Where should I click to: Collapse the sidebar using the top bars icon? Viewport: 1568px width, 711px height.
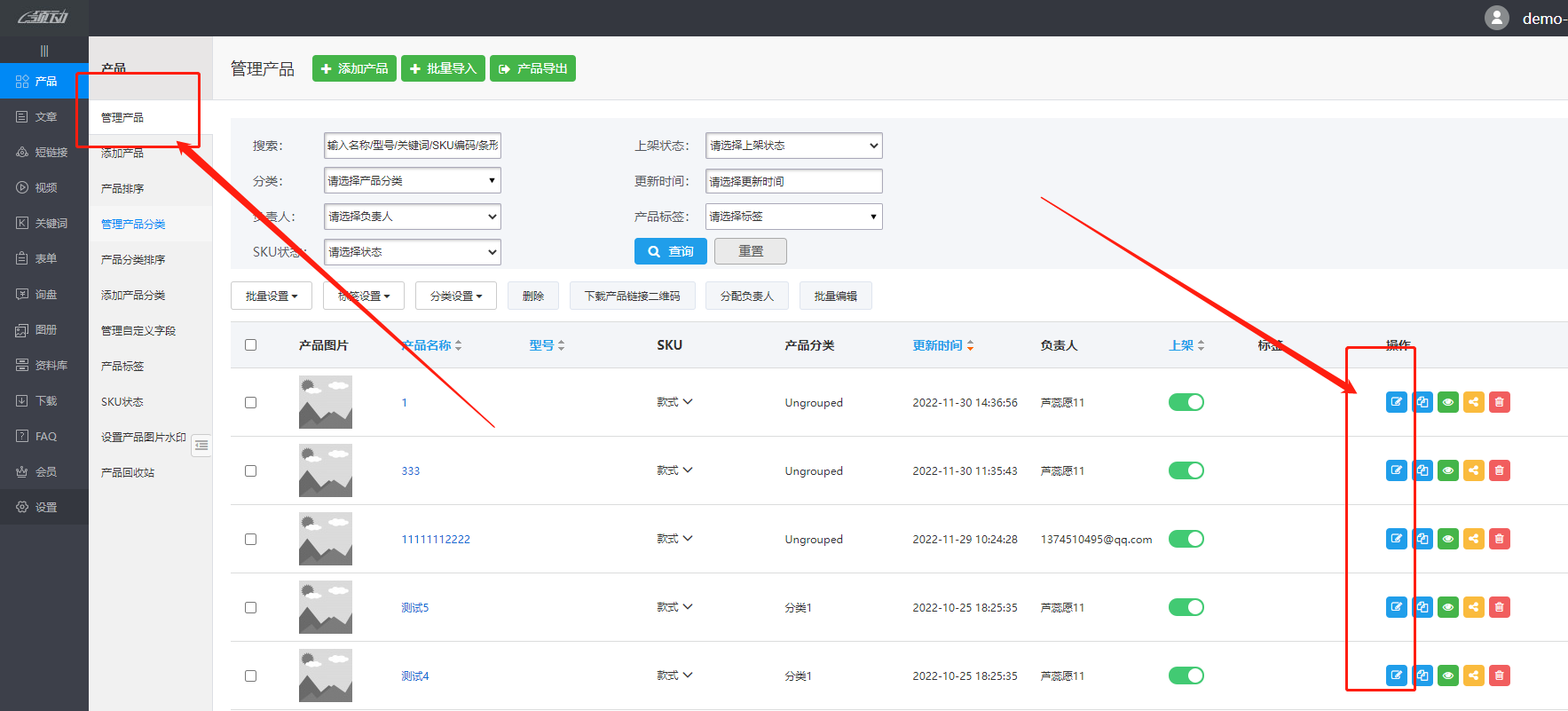click(44, 51)
